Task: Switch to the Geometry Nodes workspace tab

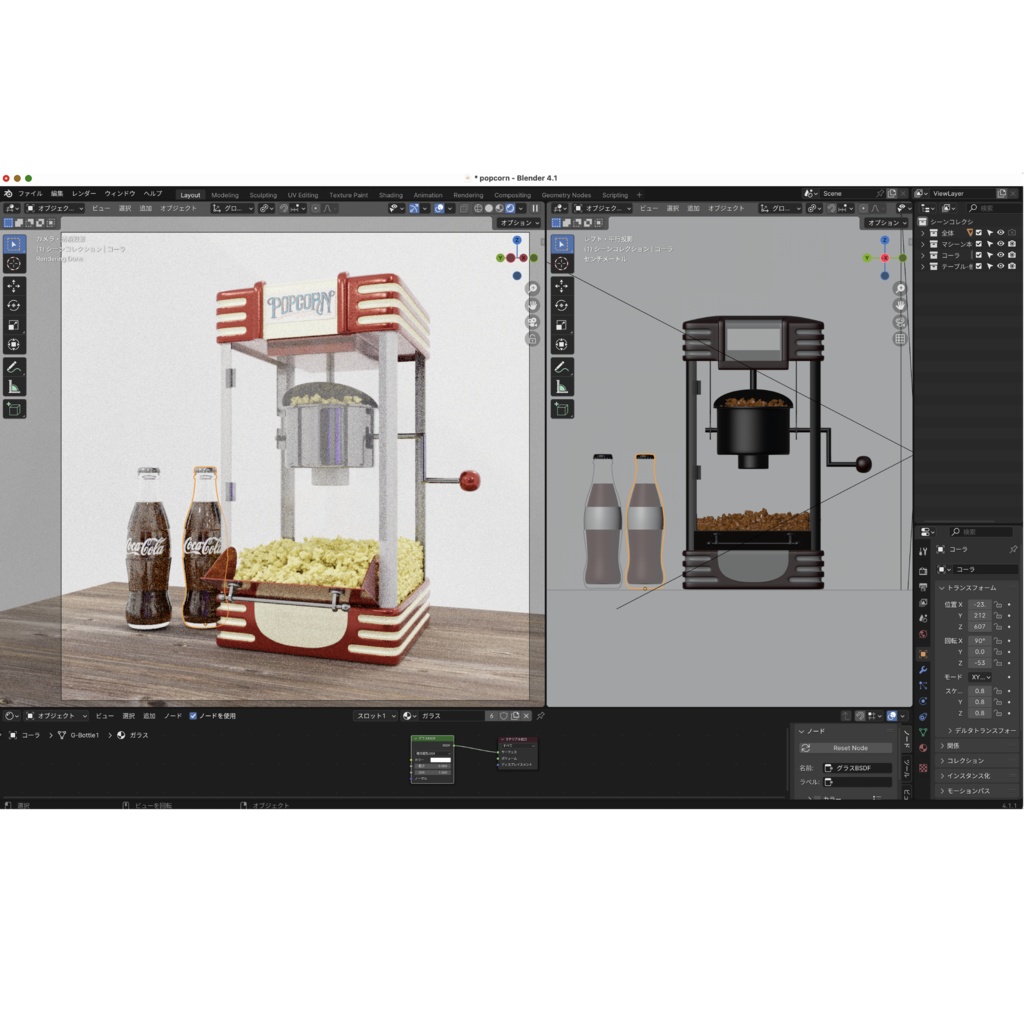Action: click(x=566, y=195)
